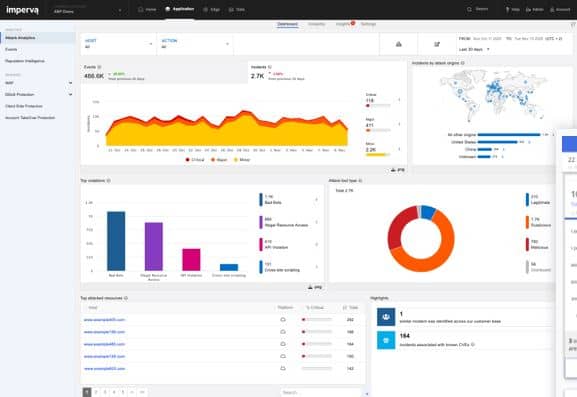Click the Search magnifier icon in top bar
This screenshot has width=577, height=397.
tap(469, 9)
